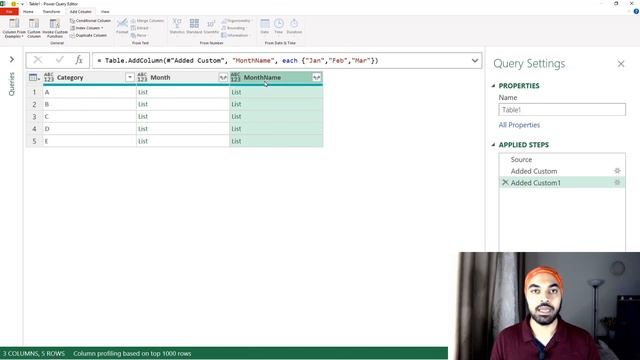Edit the query Name field
The image size is (640, 360).
point(562,110)
